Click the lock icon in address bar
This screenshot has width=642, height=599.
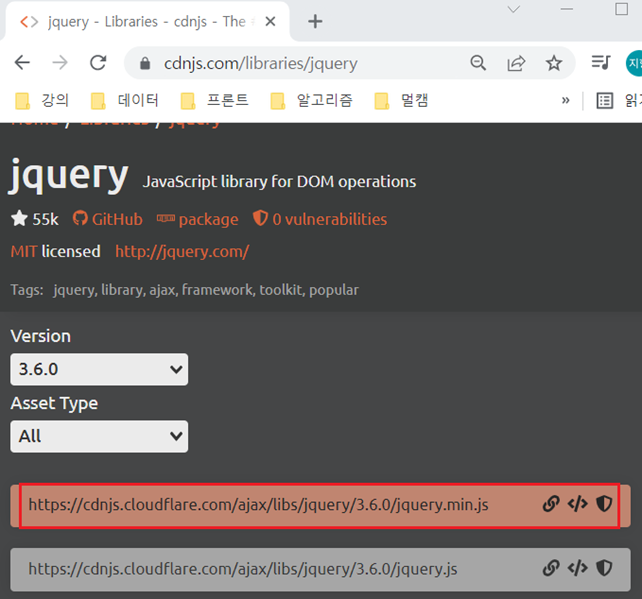tap(145, 63)
